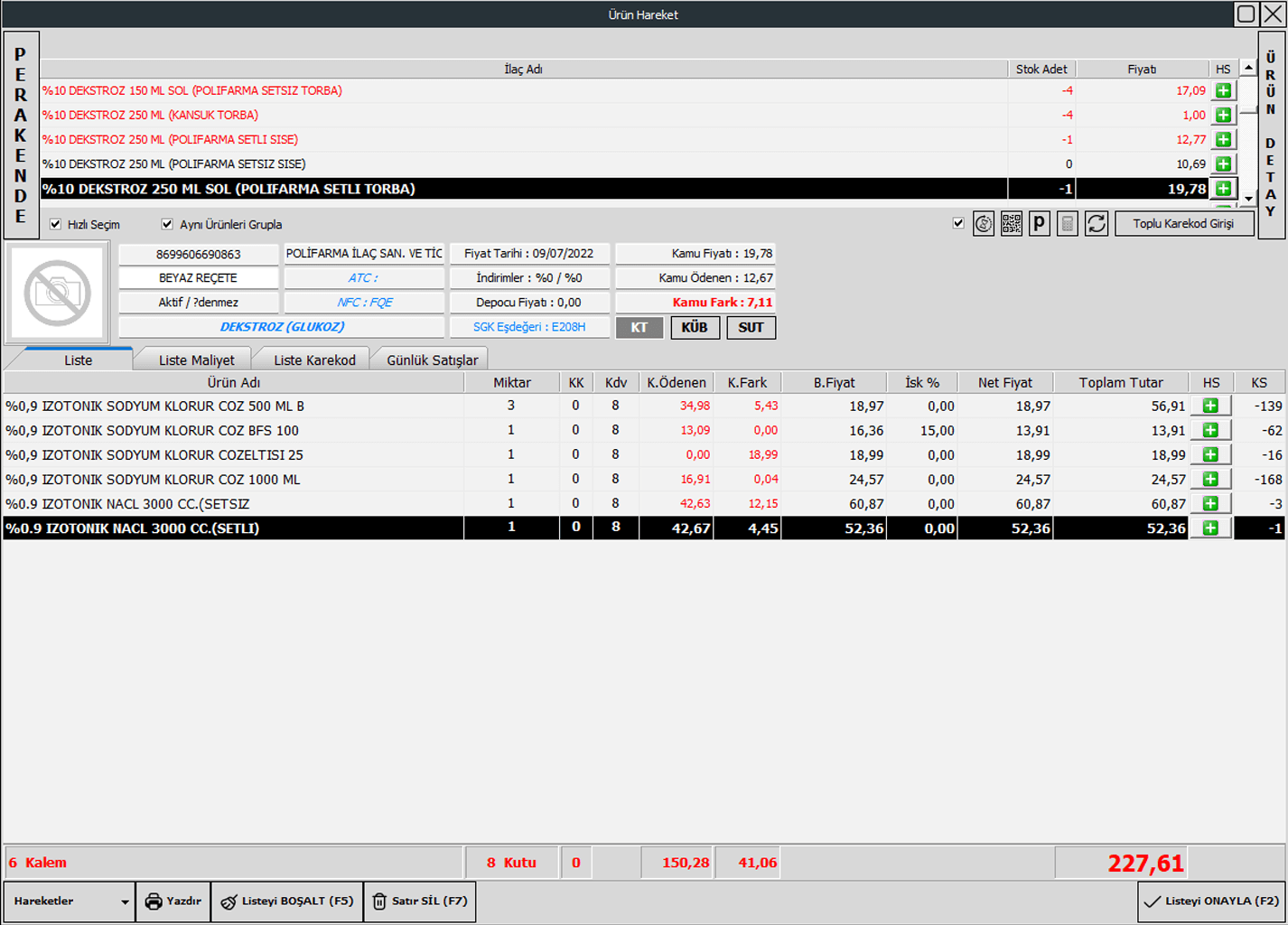The height and width of the screenshot is (925, 1288).
Task: Click the product image placeholder thumbnail
Action: (57, 293)
